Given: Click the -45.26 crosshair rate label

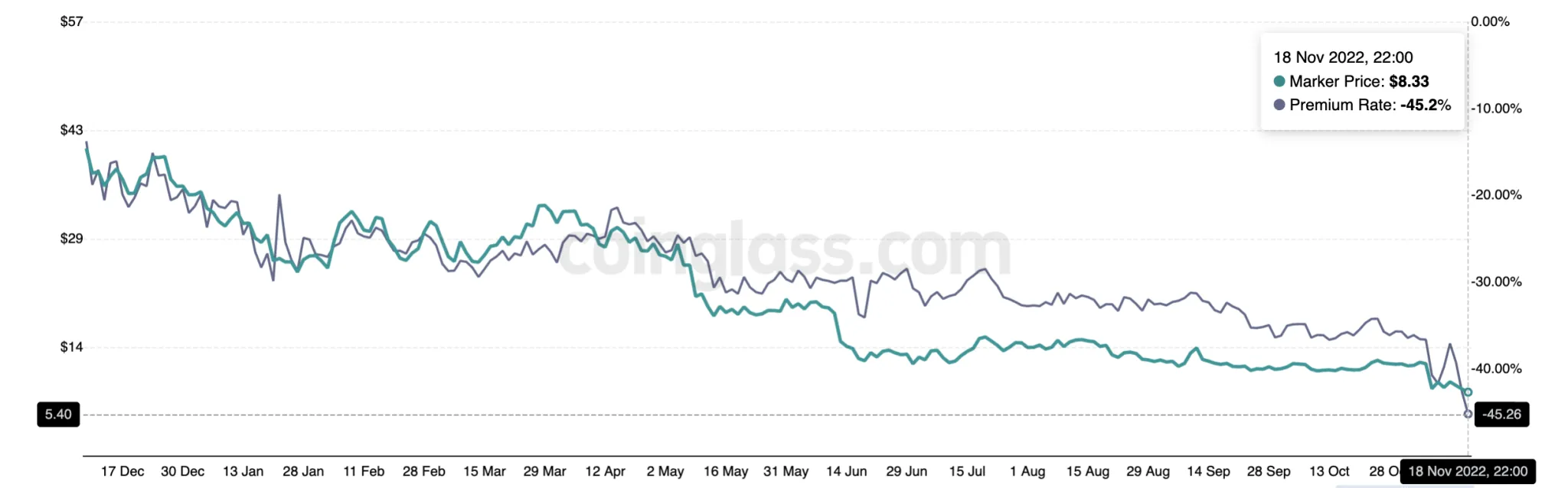Looking at the screenshot, I should 1501,415.
